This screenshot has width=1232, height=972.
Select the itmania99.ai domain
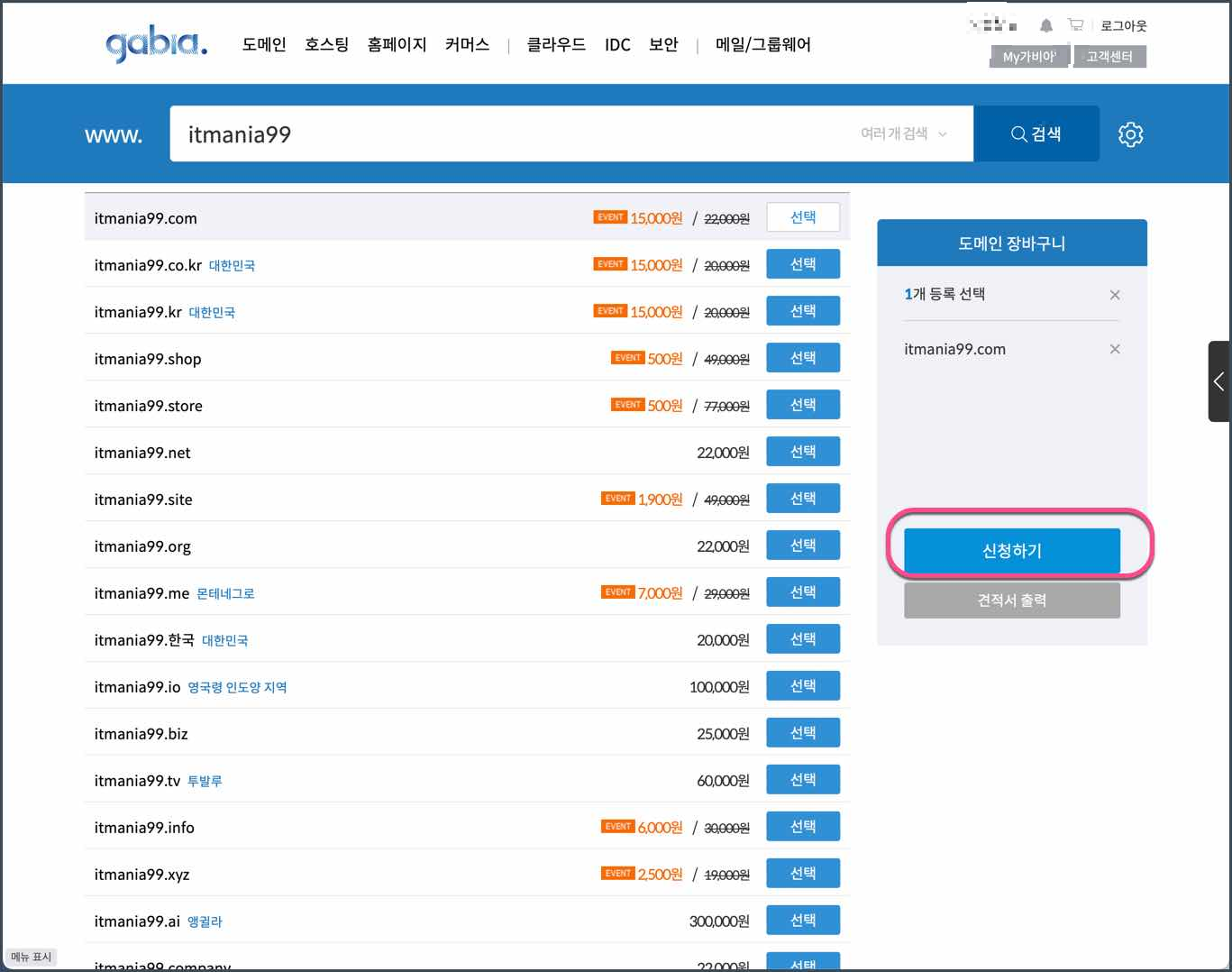coord(803,921)
